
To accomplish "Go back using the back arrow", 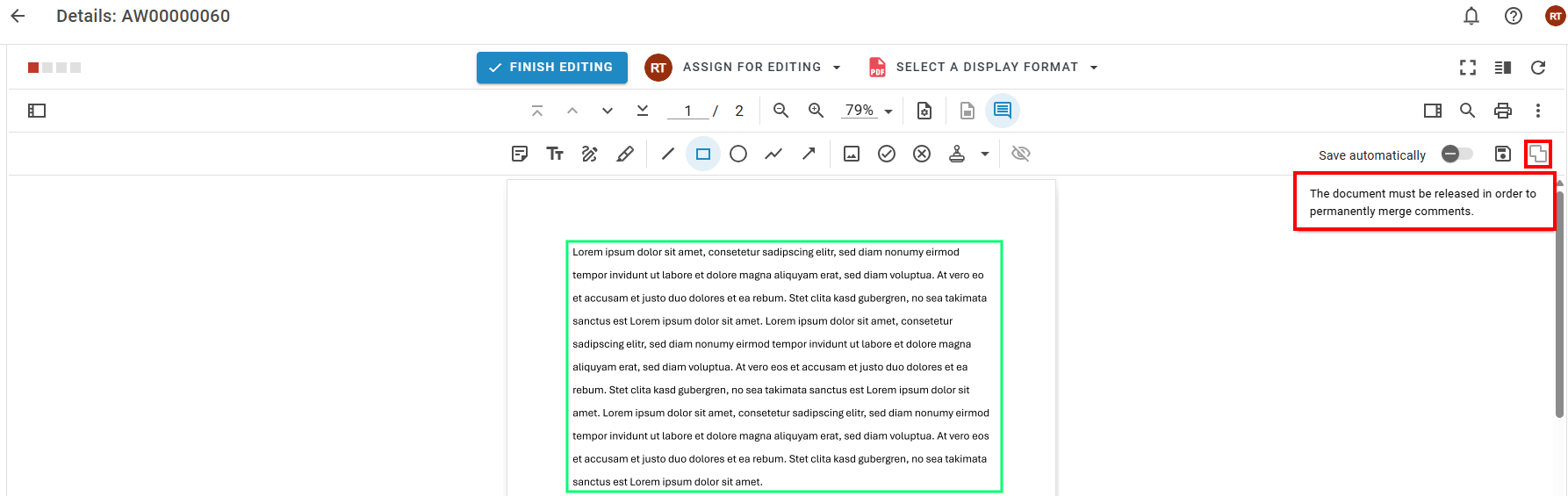I will (x=18, y=16).
